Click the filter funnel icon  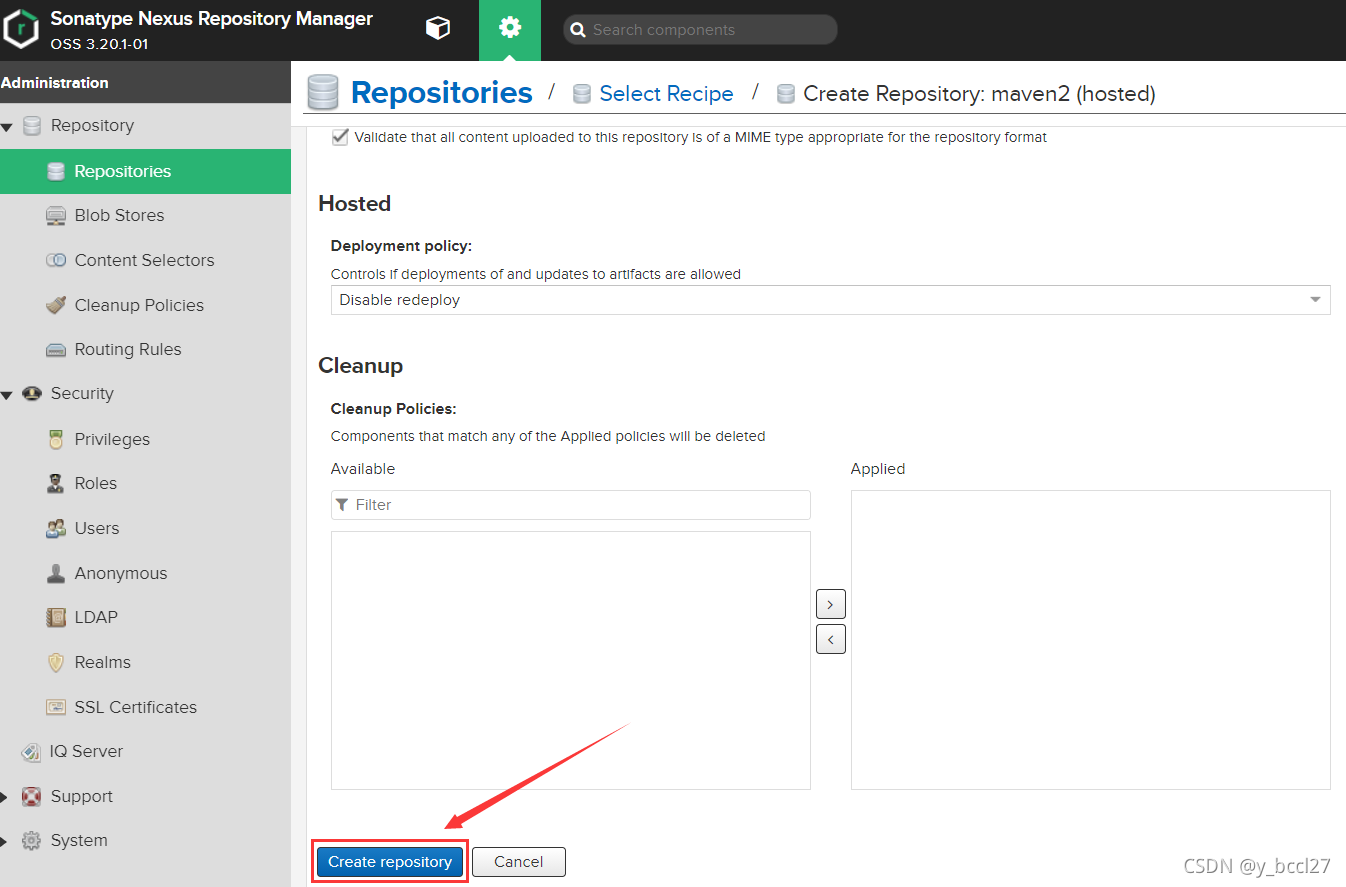pos(342,505)
